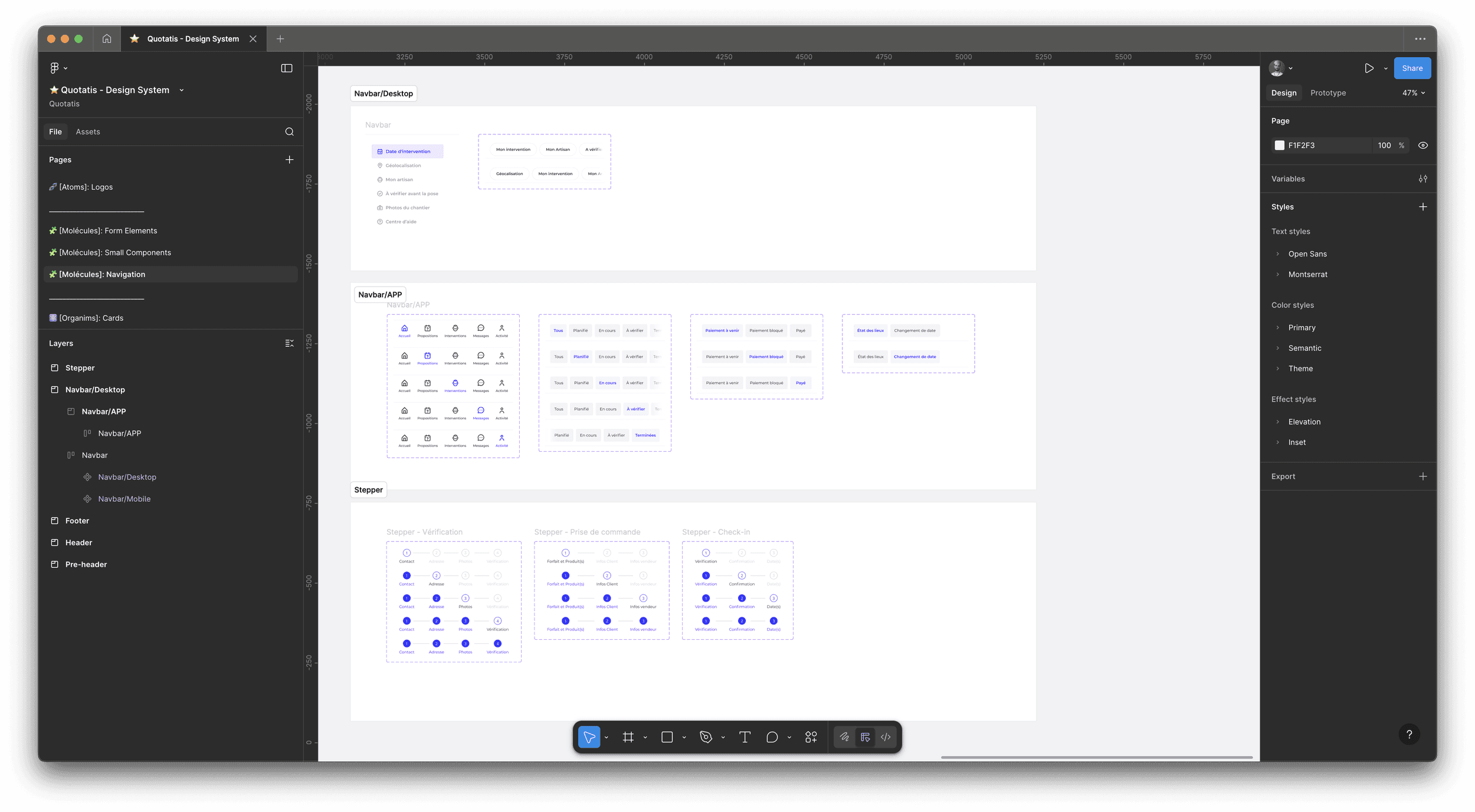Viewport: 1475px width, 812px height.
Task: Expand the Open Sans text styles
Action: (x=1278, y=254)
